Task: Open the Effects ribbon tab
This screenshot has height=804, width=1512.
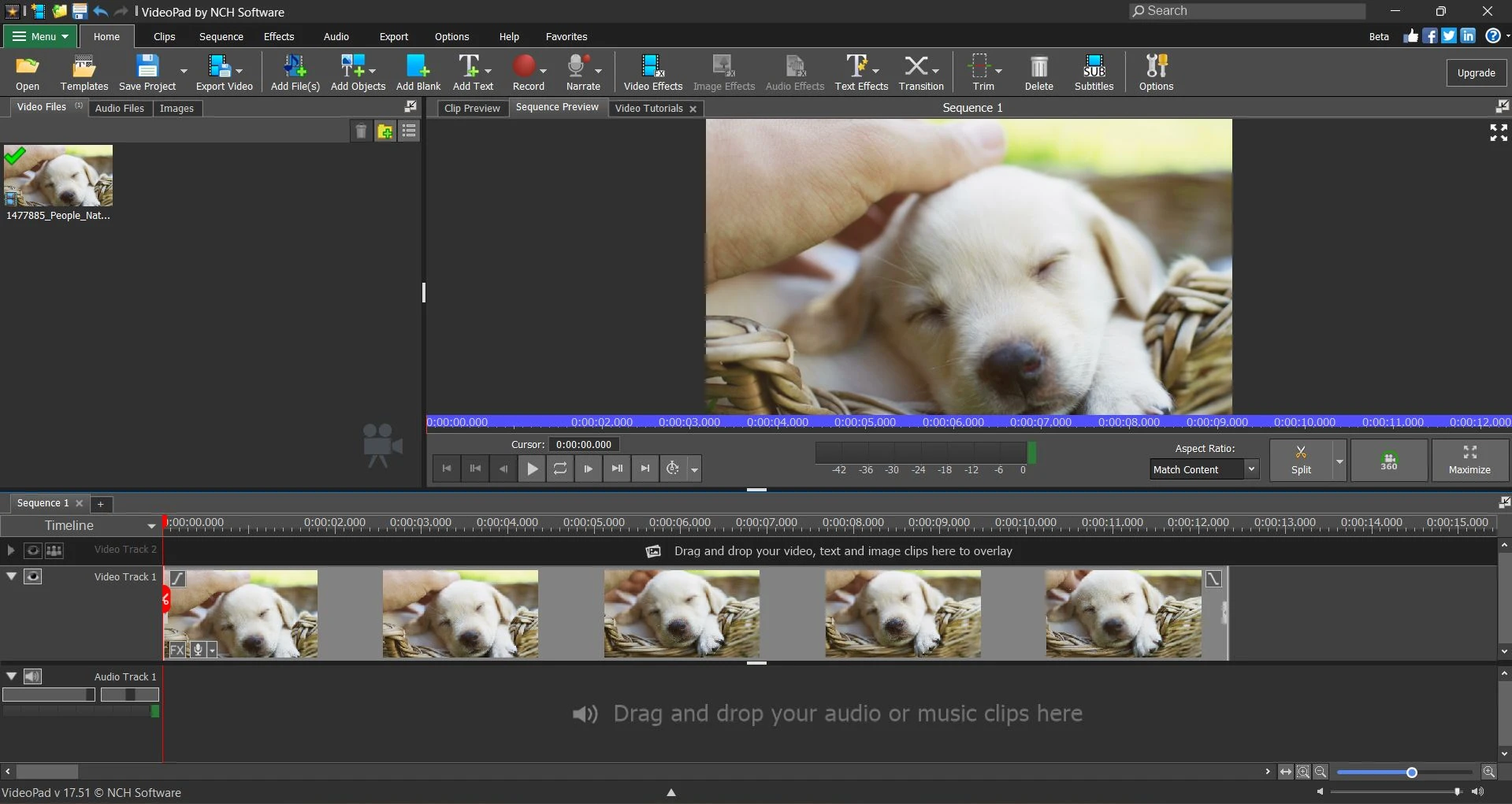Action: pos(279,36)
